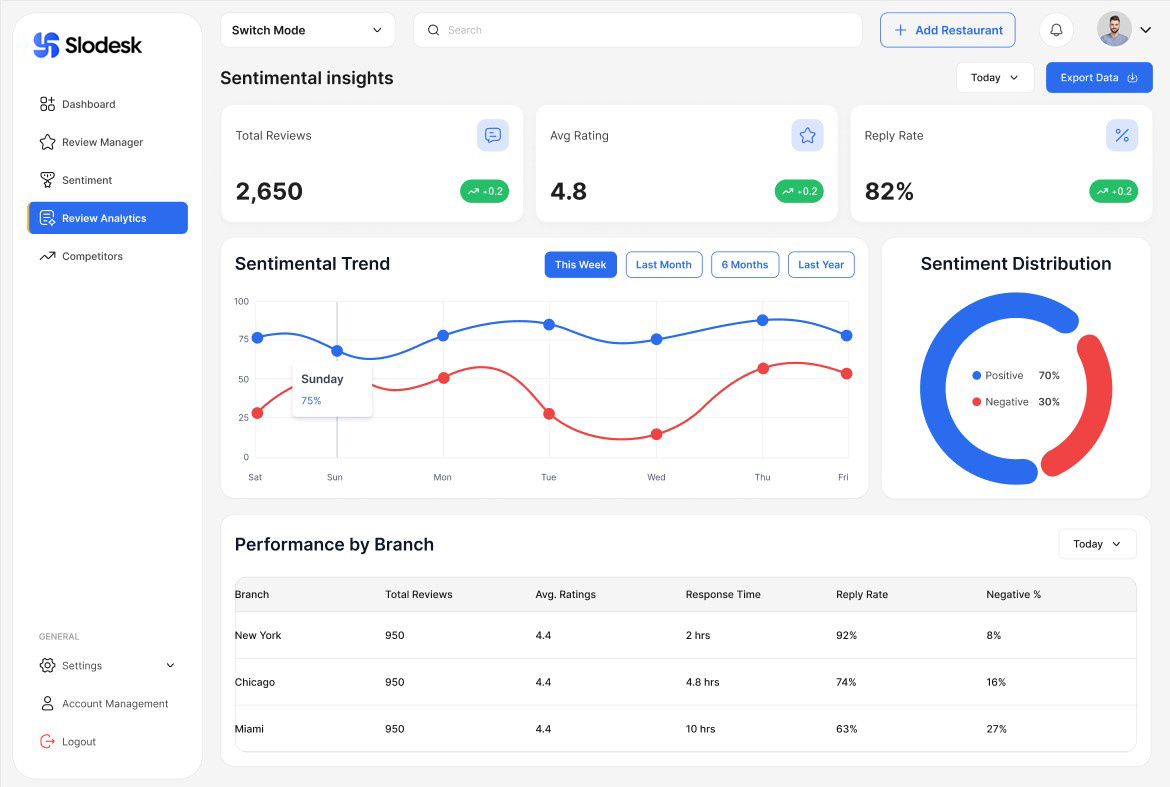Open notifications via the bell icon
Image resolution: width=1170 pixels, height=787 pixels.
(x=1055, y=29)
